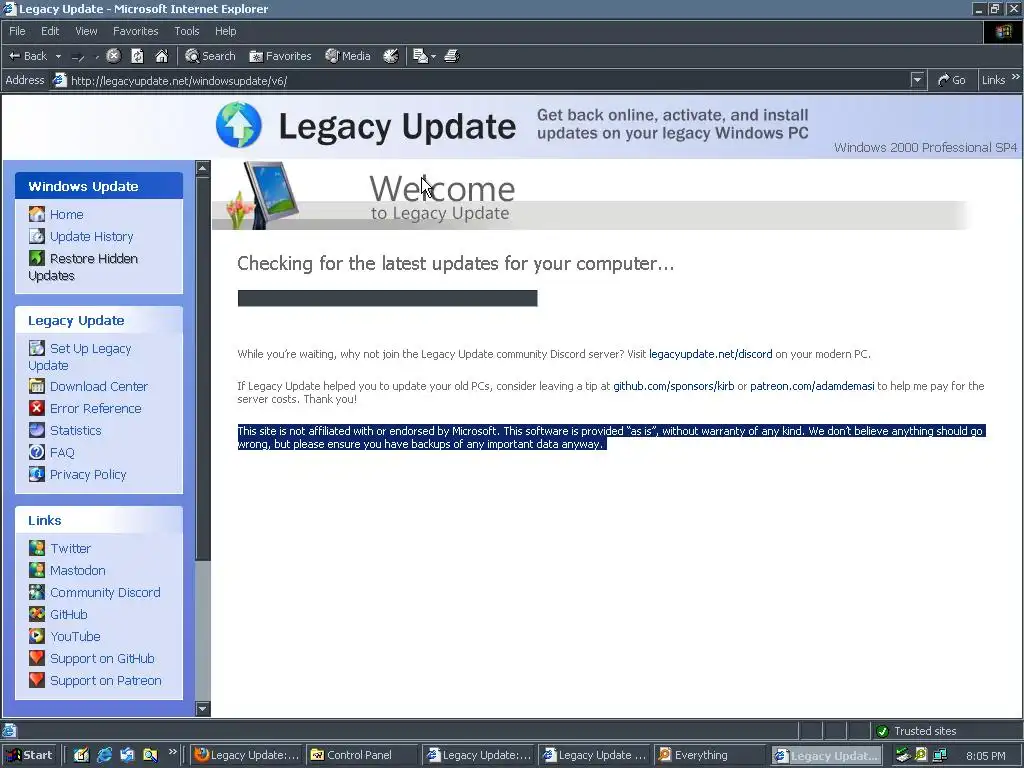
Task: Click the first Quick Launch desktop icon
Action: click(81, 755)
